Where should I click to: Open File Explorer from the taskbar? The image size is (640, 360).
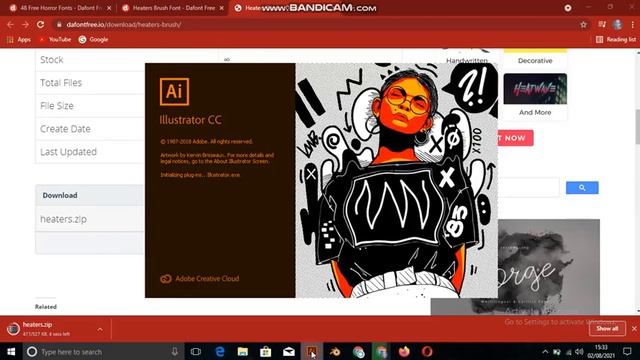(243, 351)
